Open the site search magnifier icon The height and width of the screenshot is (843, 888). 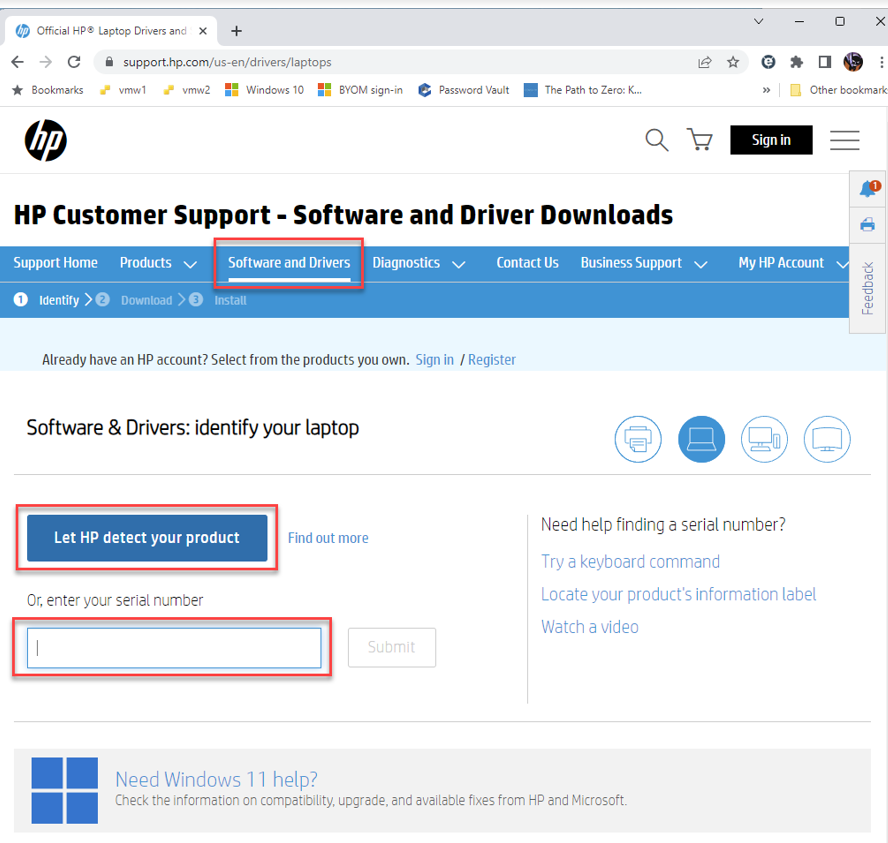656,140
